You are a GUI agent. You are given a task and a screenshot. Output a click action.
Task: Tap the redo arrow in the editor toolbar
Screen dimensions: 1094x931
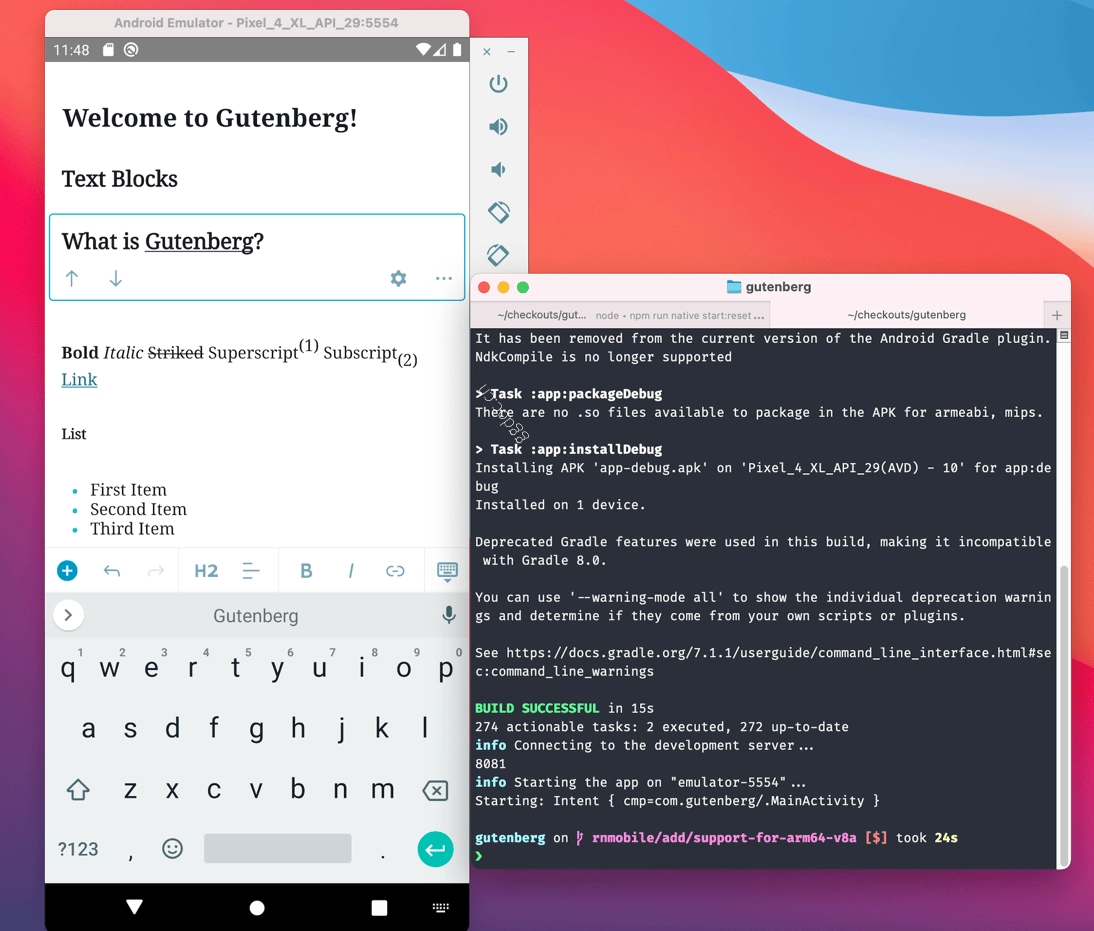pos(156,571)
